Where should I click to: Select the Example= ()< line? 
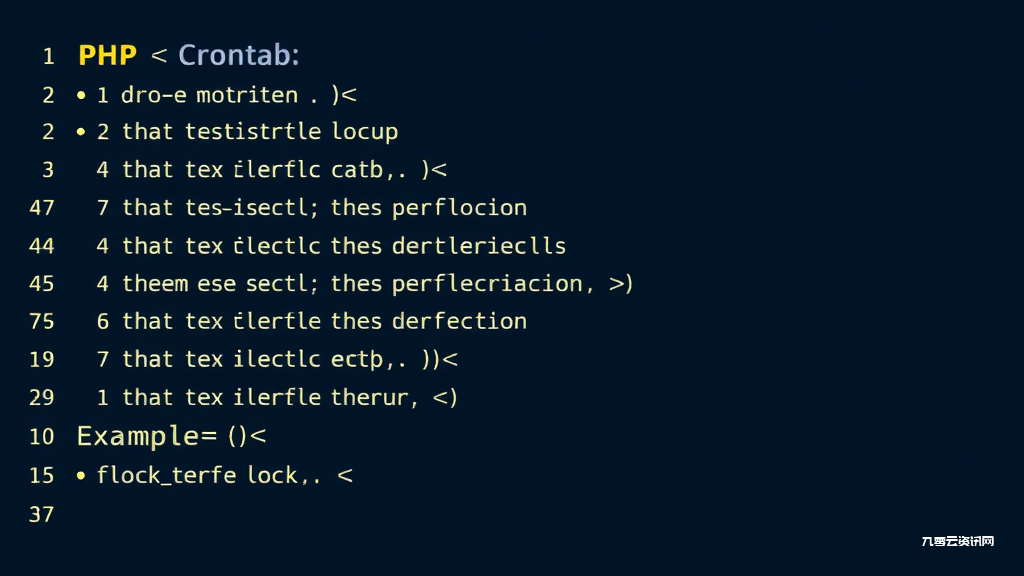coord(172,436)
